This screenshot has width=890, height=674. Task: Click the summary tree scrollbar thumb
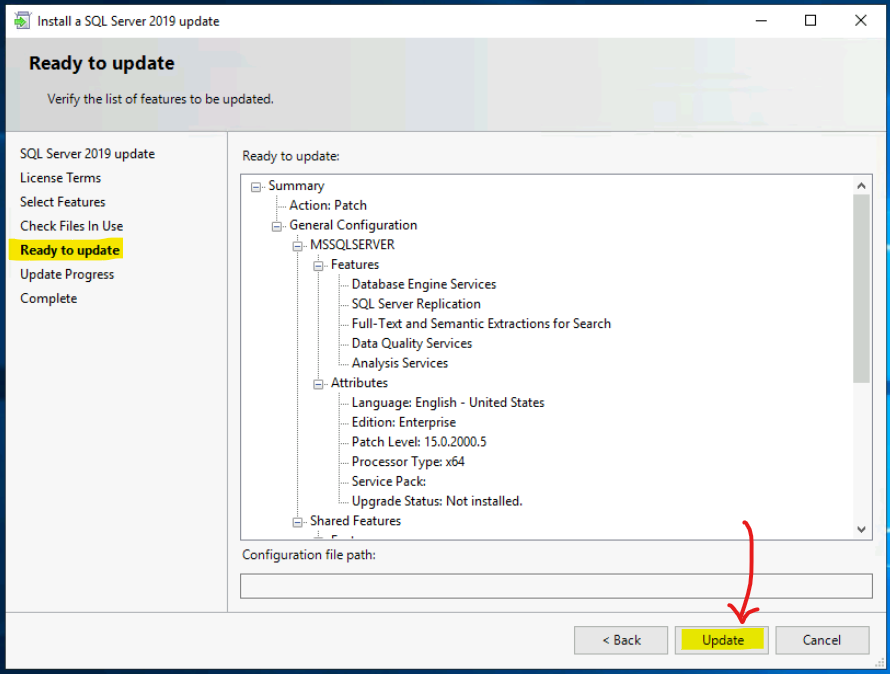click(x=861, y=289)
